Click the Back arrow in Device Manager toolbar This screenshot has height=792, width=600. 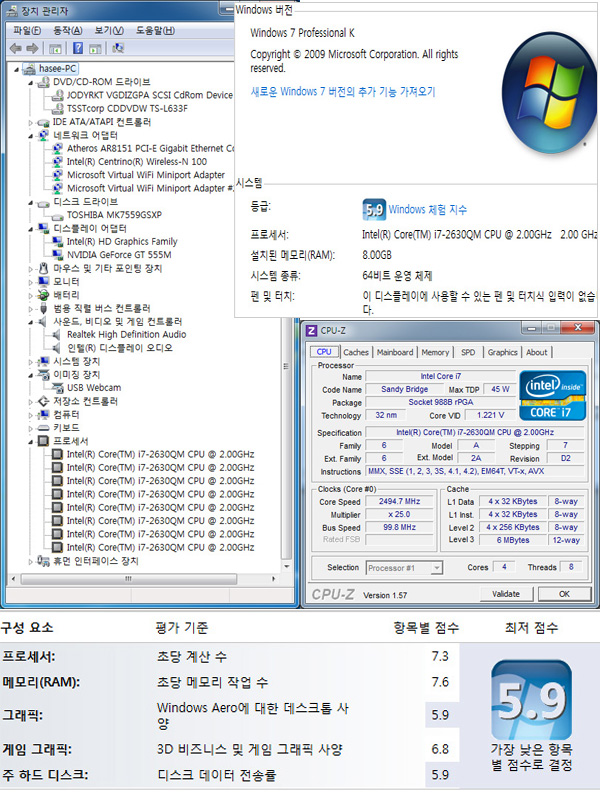click(x=16, y=47)
